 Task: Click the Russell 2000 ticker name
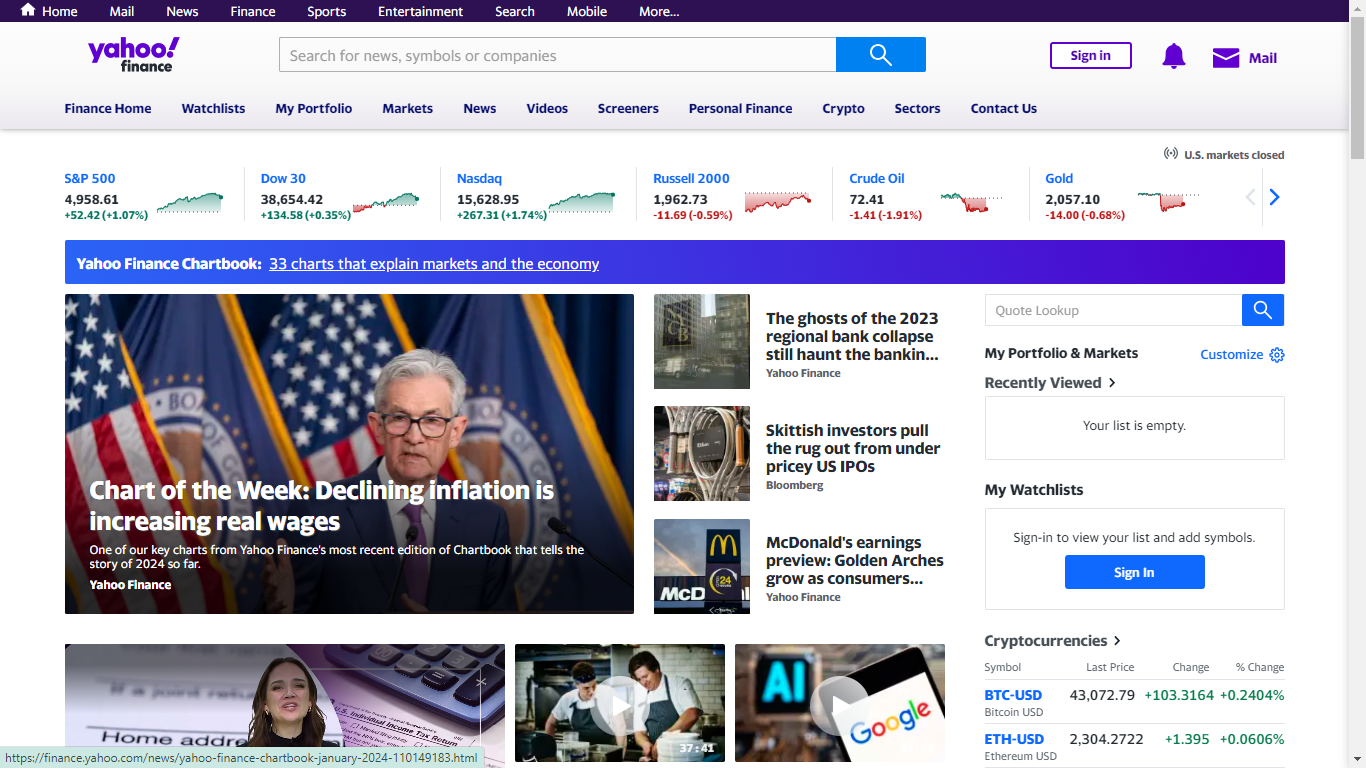pos(691,178)
